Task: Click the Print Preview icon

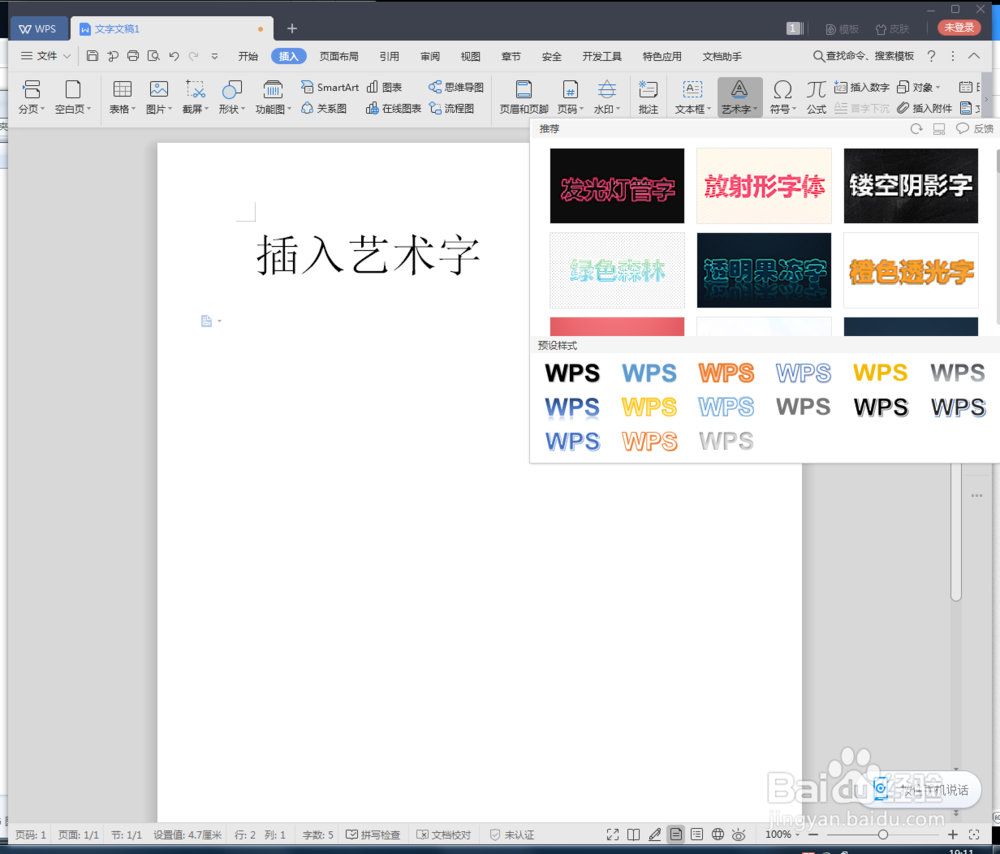Action: point(153,56)
